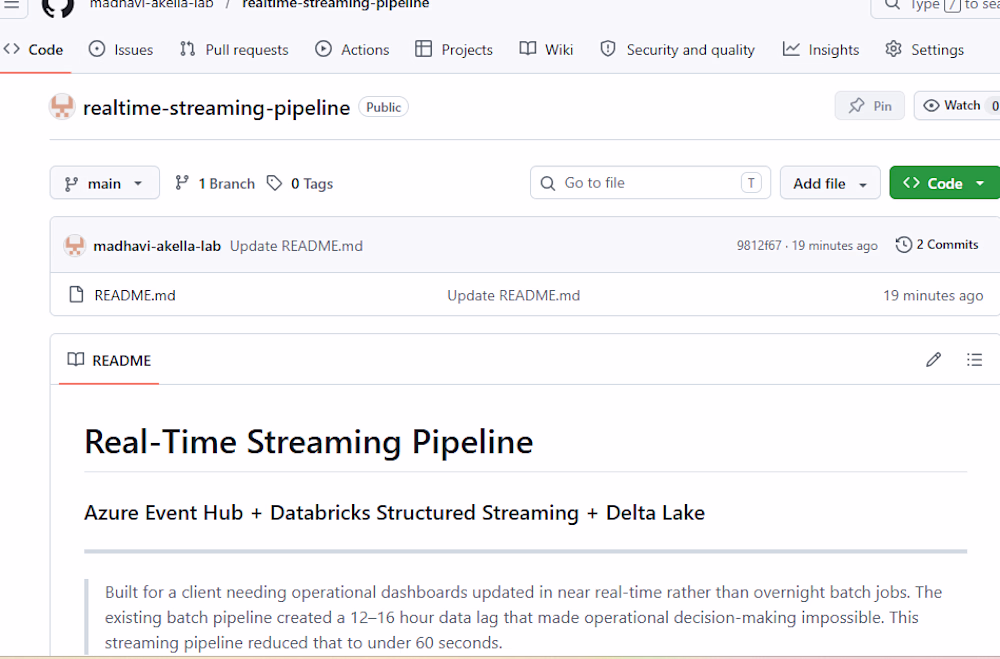
Task: Select the README tab
Action: (x=109, y=360)
